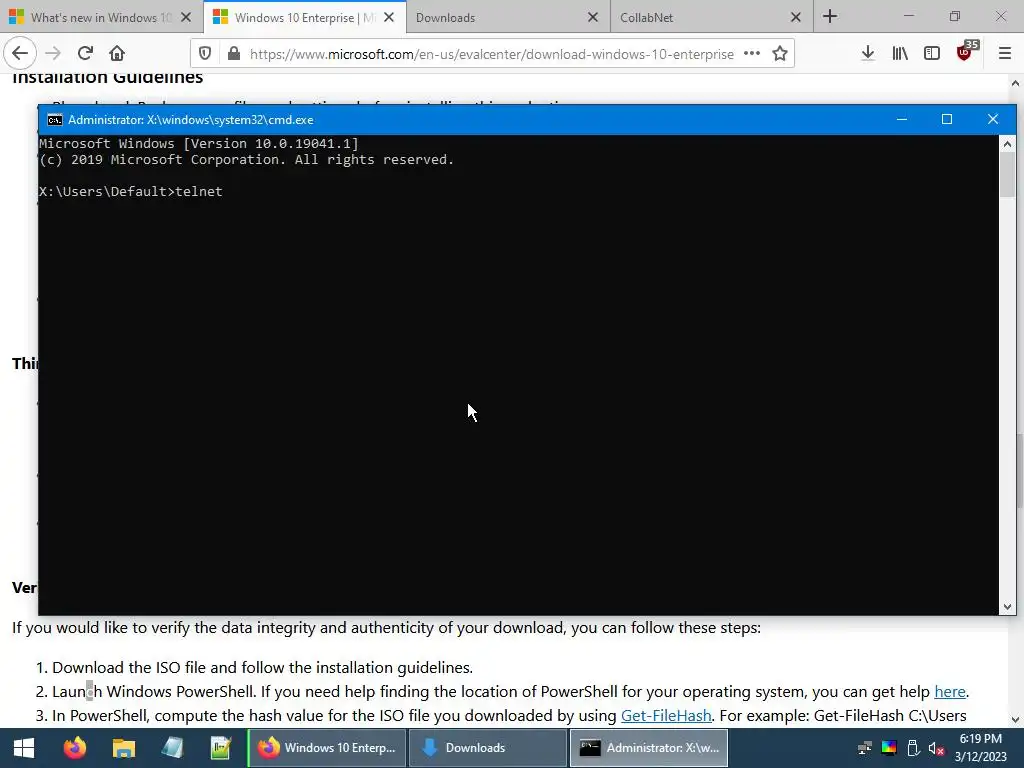Close the What's new in Windows tab
Image resolution: width=1024 pixels, height=768 pixels.
[x=186, y=17]
